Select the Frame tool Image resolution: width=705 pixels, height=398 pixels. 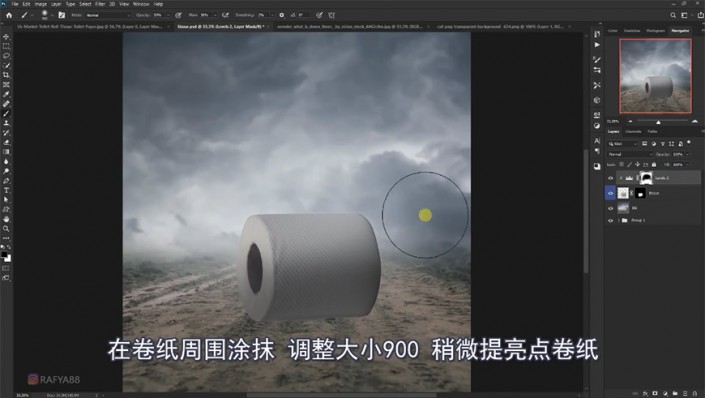(6, 85)
